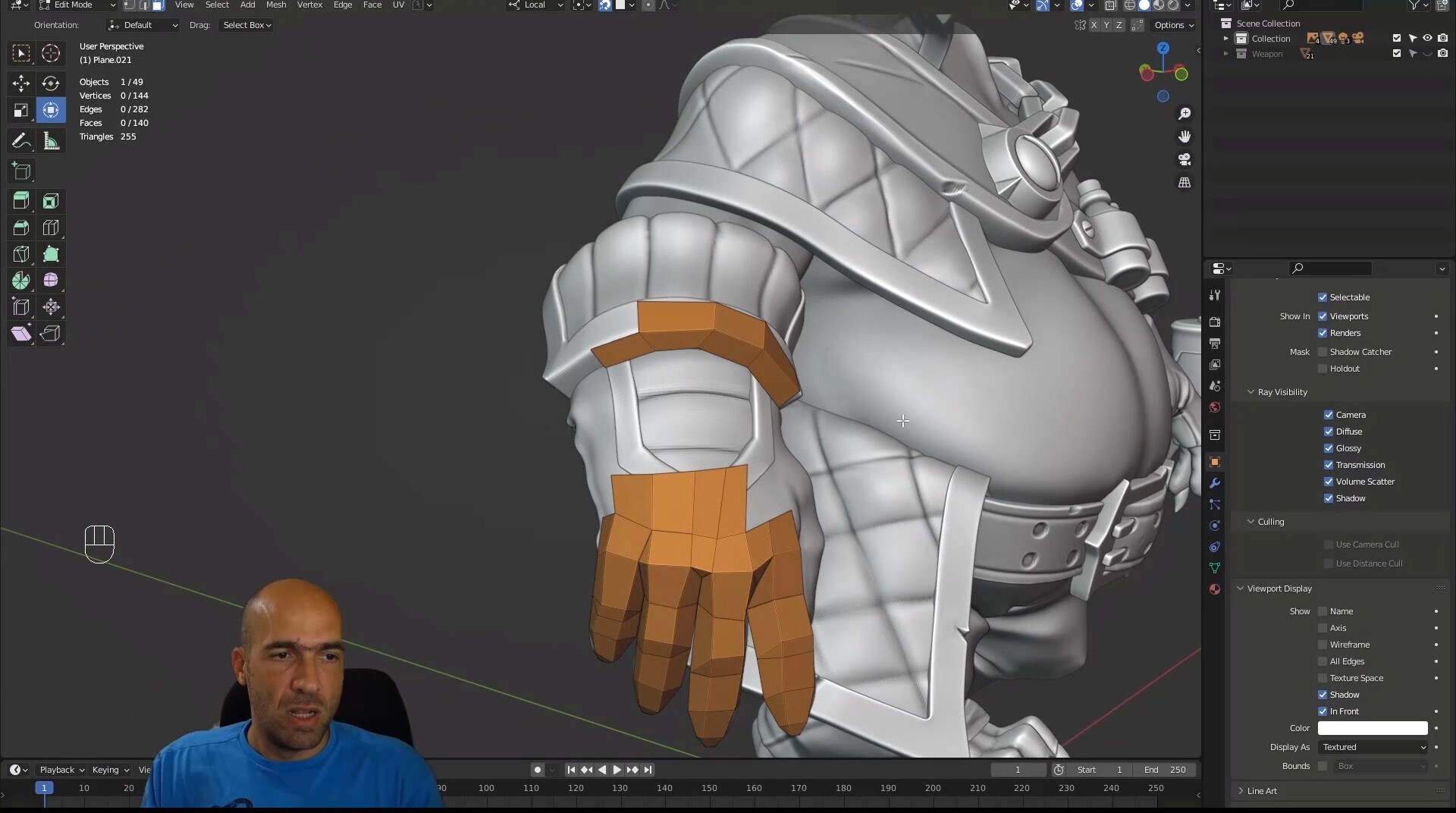
Task: Open the Render properties tab
Action: (1215, 322)
